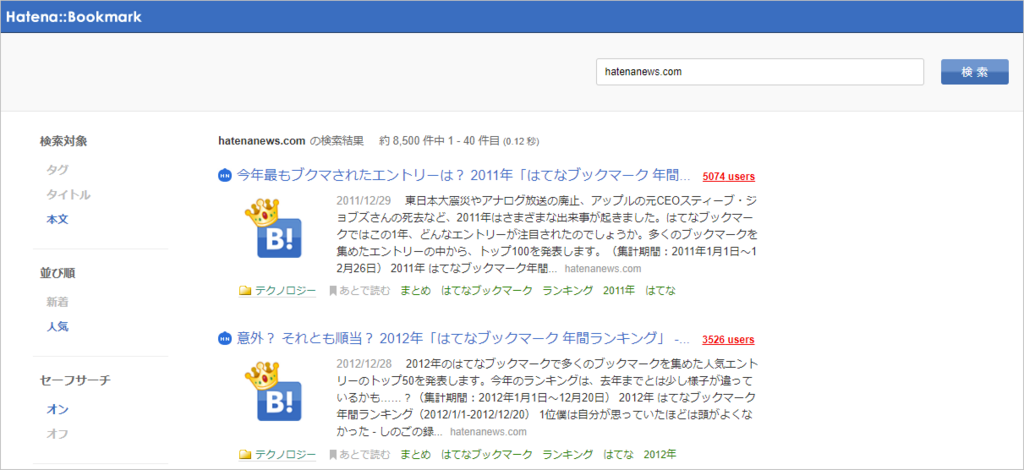The width and height of the screenshot is (1024, 470).
Task: Click hatenanews.com domain in 2011年 entry snippet
Action: 603,268
